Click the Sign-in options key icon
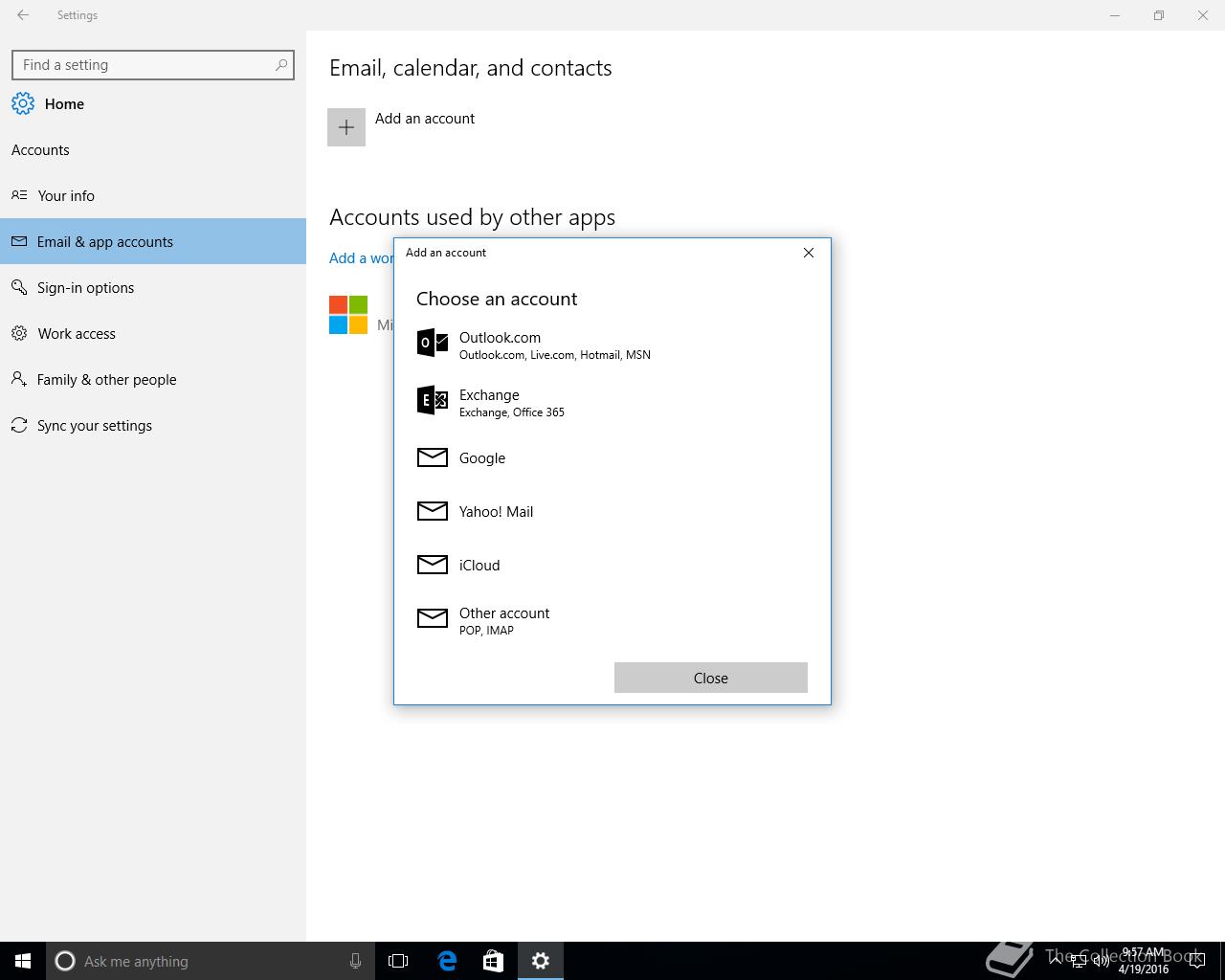 19,287
